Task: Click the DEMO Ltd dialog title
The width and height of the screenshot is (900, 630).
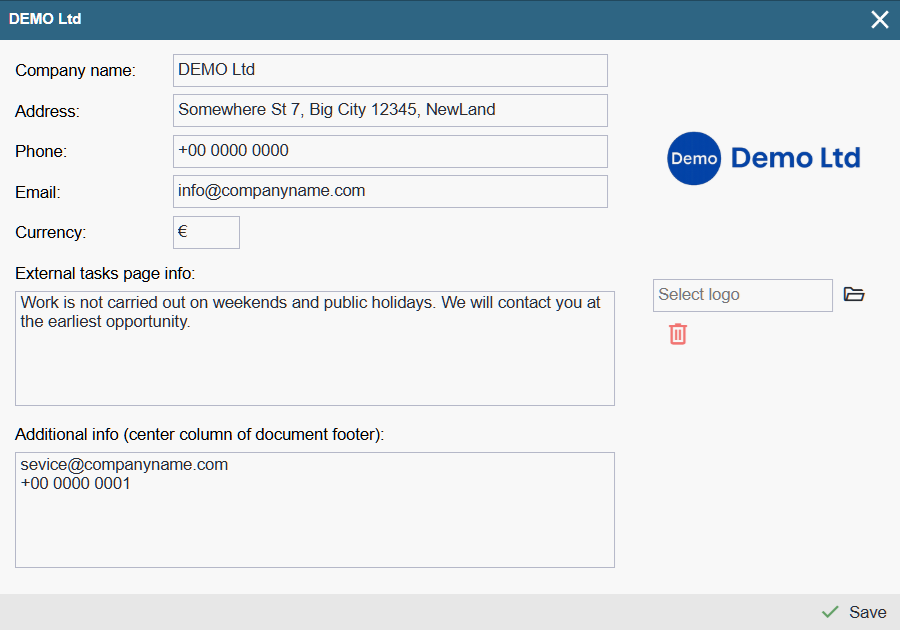Action: click(45, 19)
